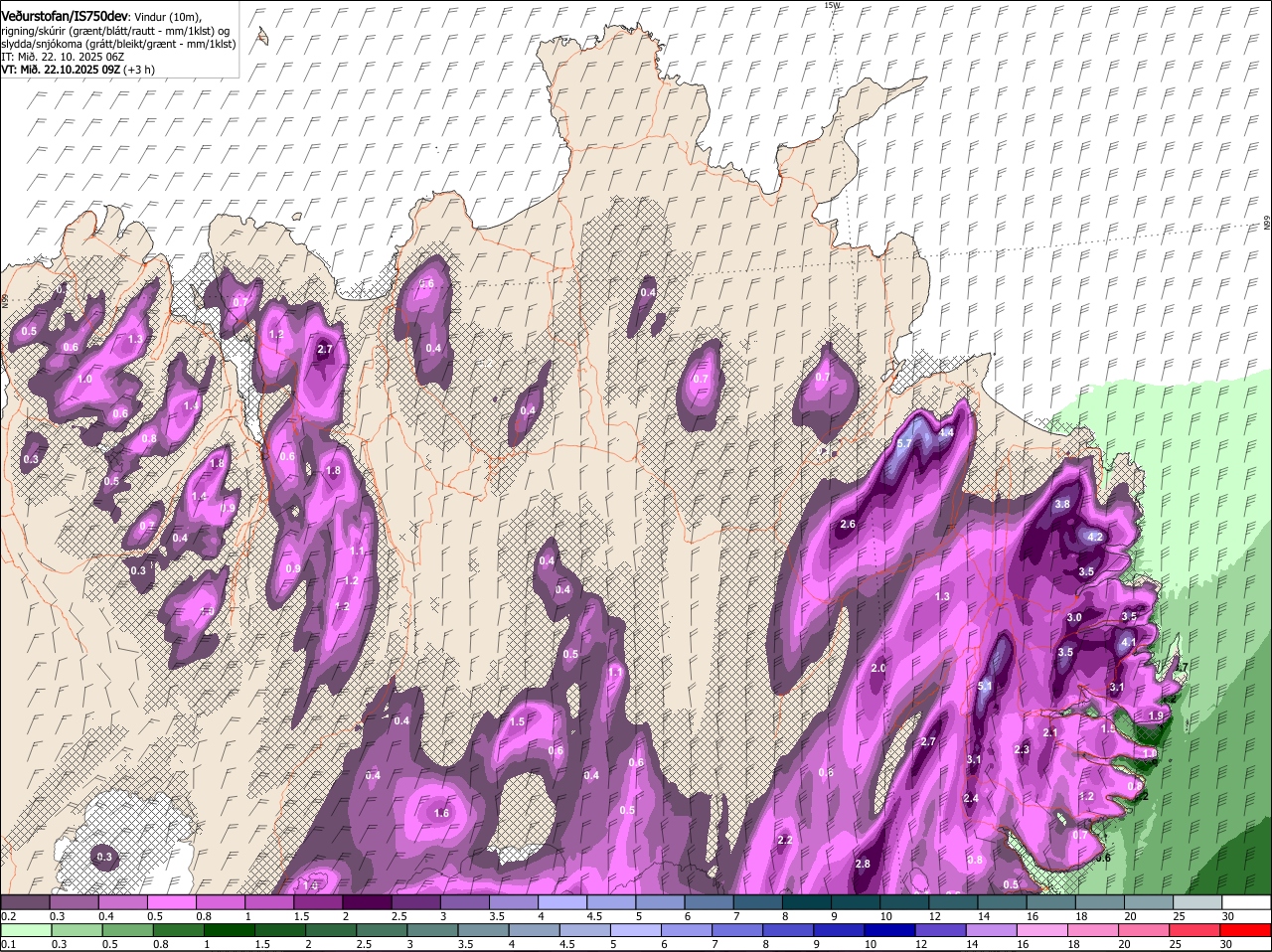
Task: Click the 15W longitude label
Action: [x=832, y=5]
